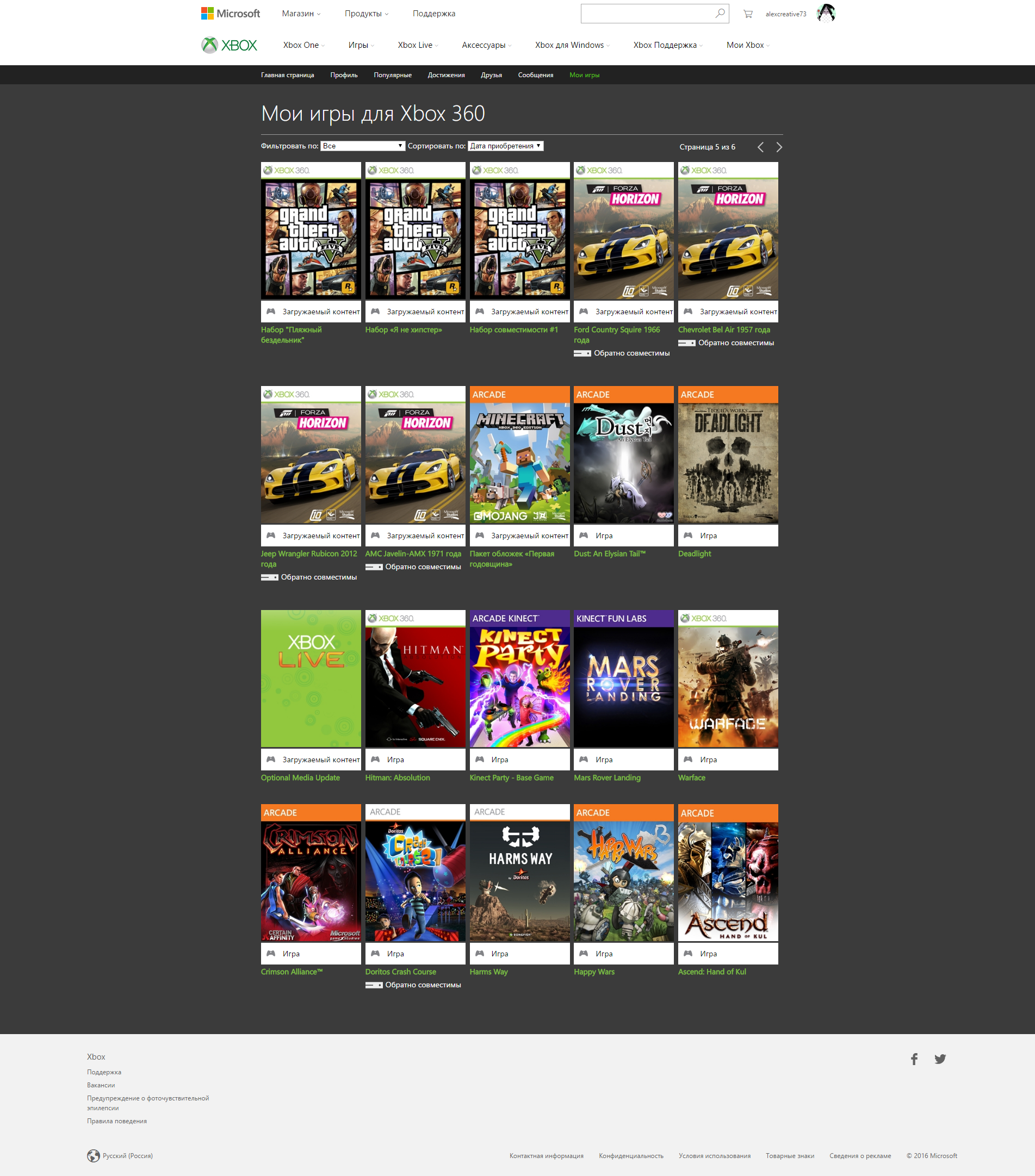
Task: Expand the Аксессуары menu
Action: pyautogui.click(x=486, y=45)
